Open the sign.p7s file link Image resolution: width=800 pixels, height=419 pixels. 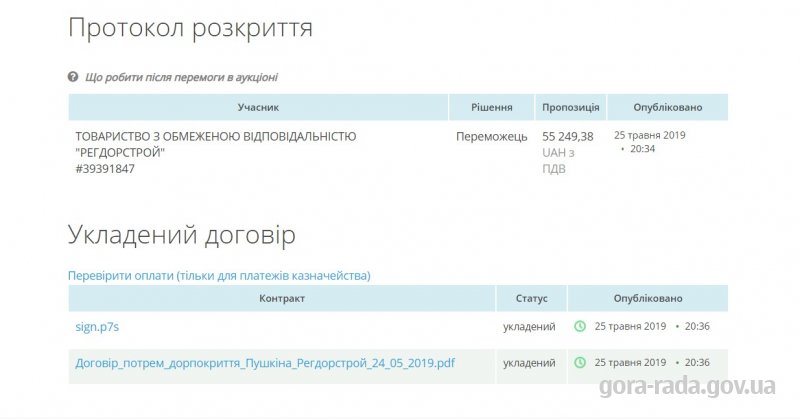coord(97,327)
